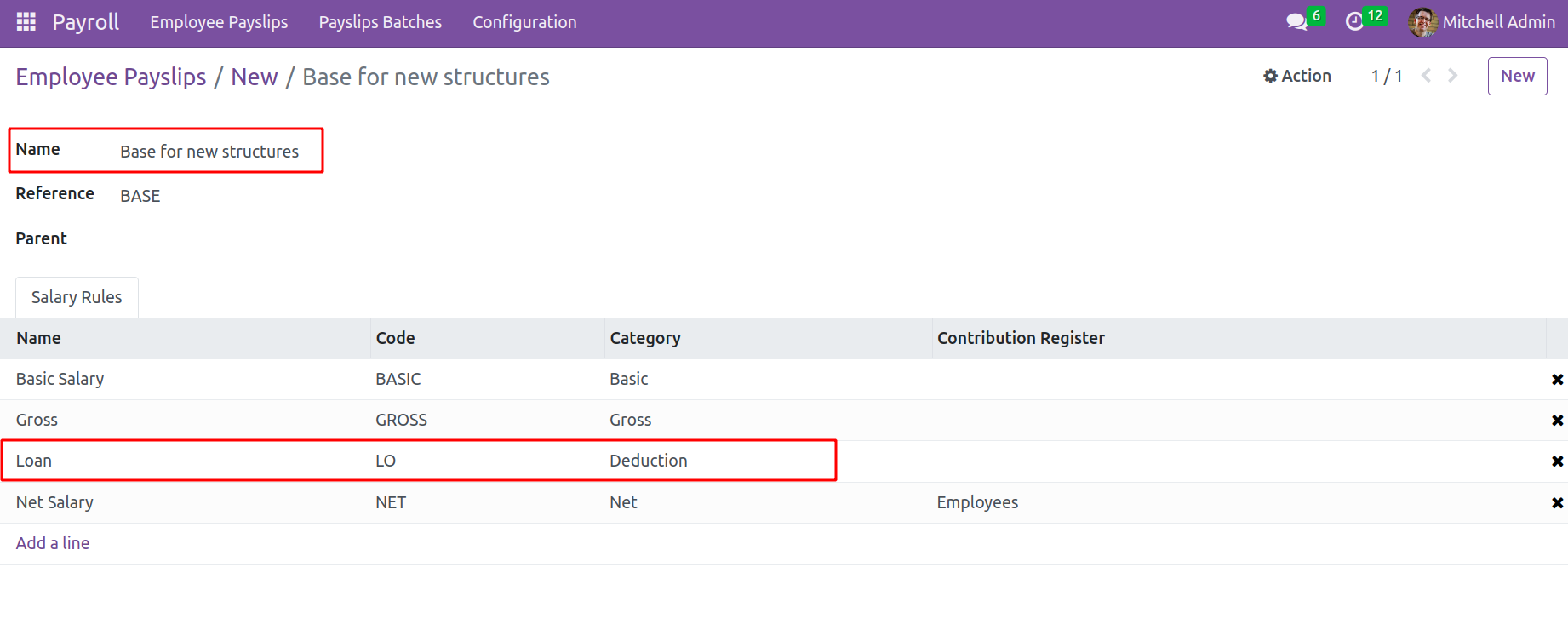The height and width of the screenshot is (636, 1568).
Task: Delete the Net Salary rule line
Action: [x=1557, y=503]
